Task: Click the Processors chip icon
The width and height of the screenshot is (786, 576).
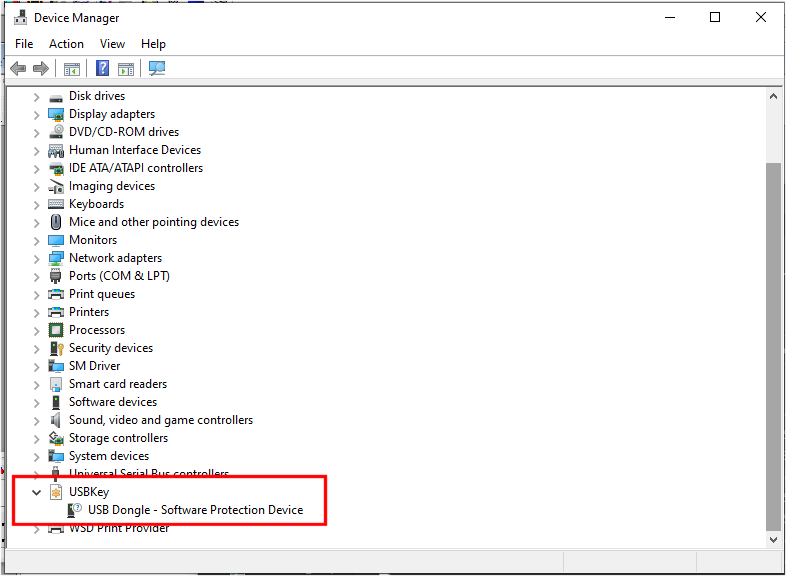Action: click(x=56, y=330)
